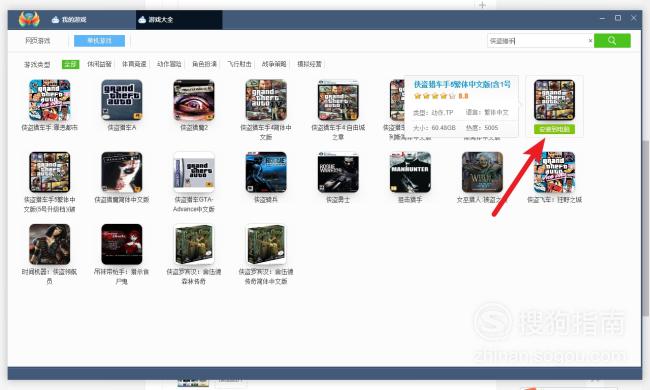This screenshot has width=650, height=390.
Task: Click the star rating in the popup
Action: point(434,96)
